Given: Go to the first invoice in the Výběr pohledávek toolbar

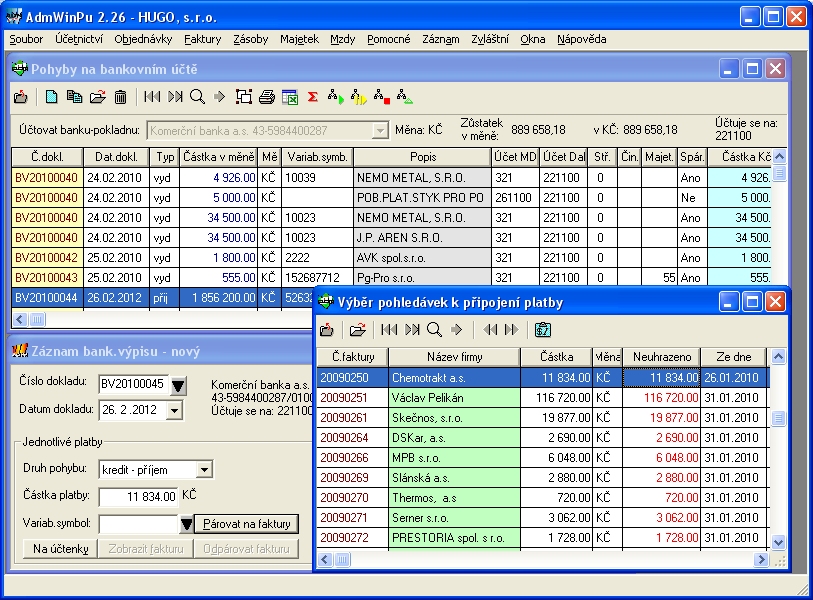Looking at the screenshot, I should pos(389,330).
